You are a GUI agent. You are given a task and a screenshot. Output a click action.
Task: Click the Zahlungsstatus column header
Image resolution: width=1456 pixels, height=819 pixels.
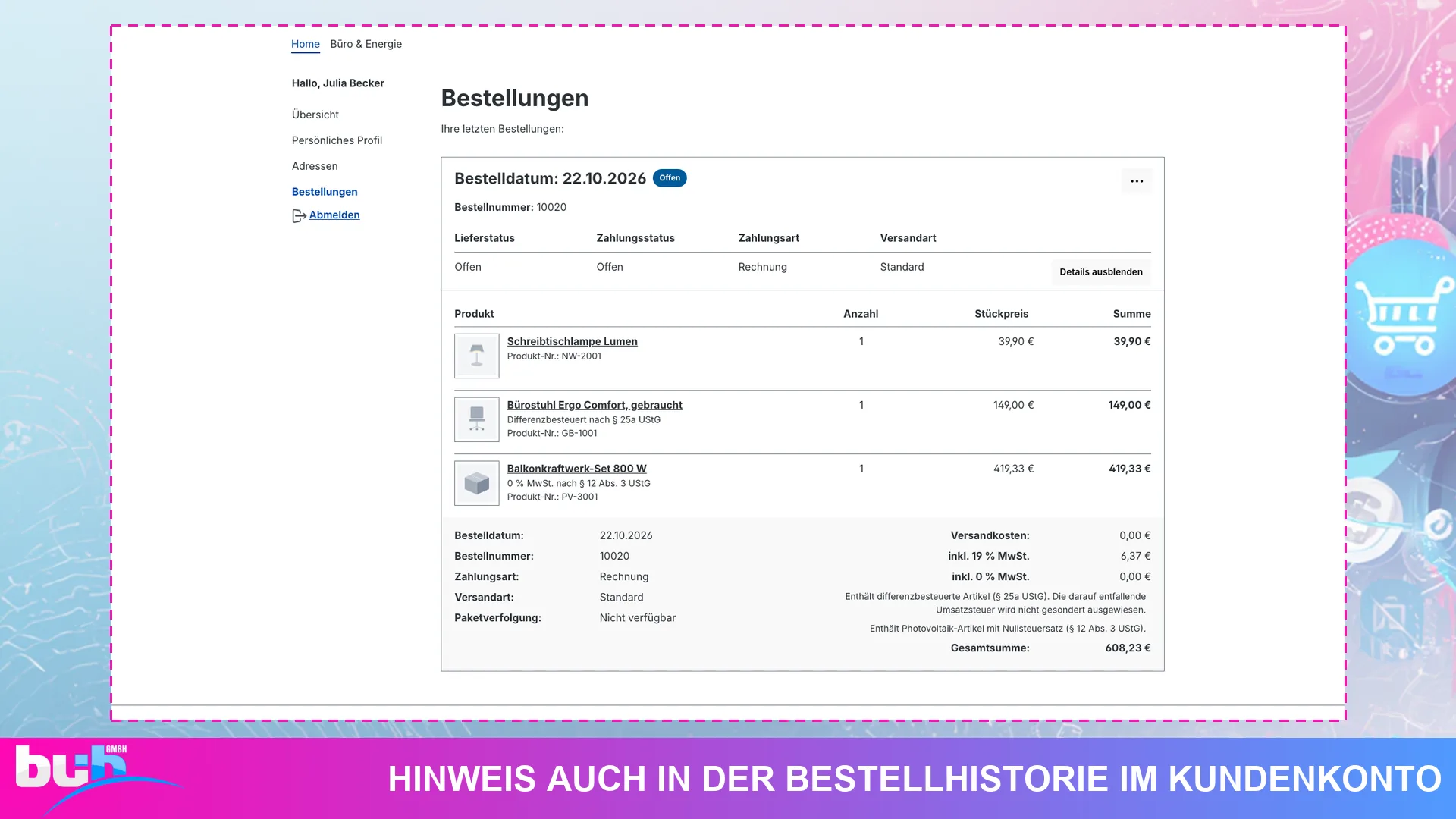click(x=635, y=238)
